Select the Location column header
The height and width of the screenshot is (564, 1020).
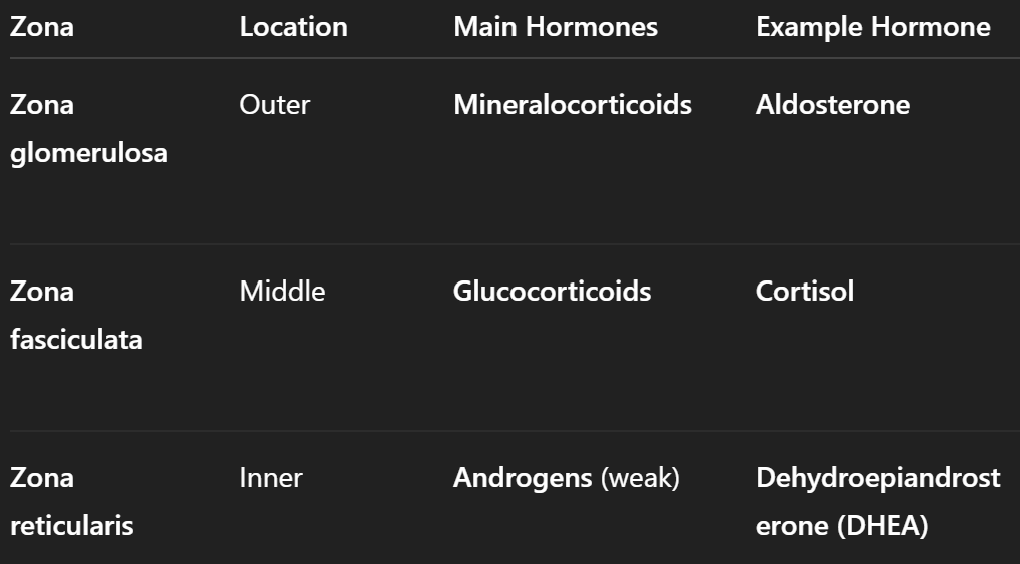click(x=293, y=27)
